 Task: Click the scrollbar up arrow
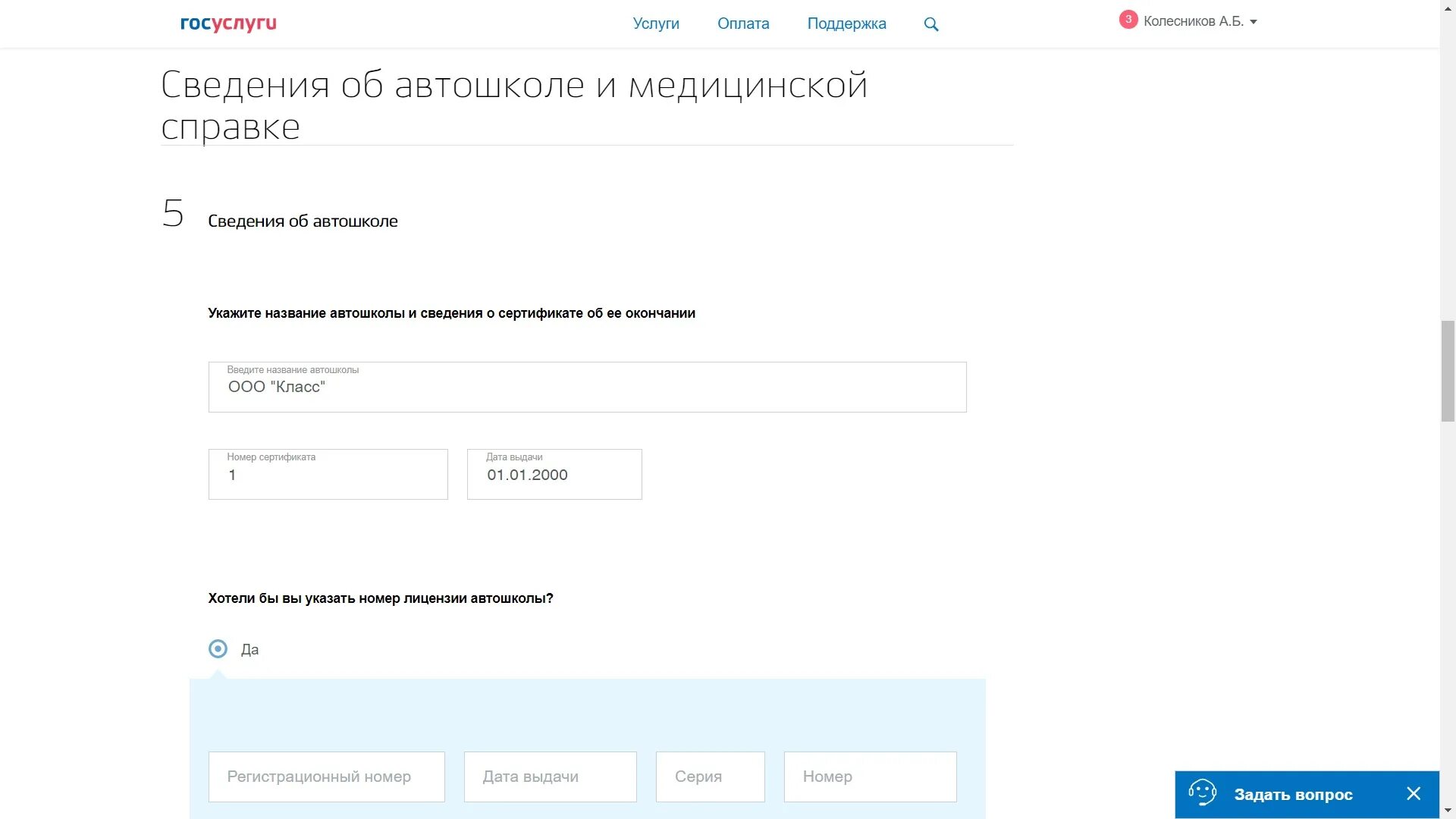coord(1448,8)
